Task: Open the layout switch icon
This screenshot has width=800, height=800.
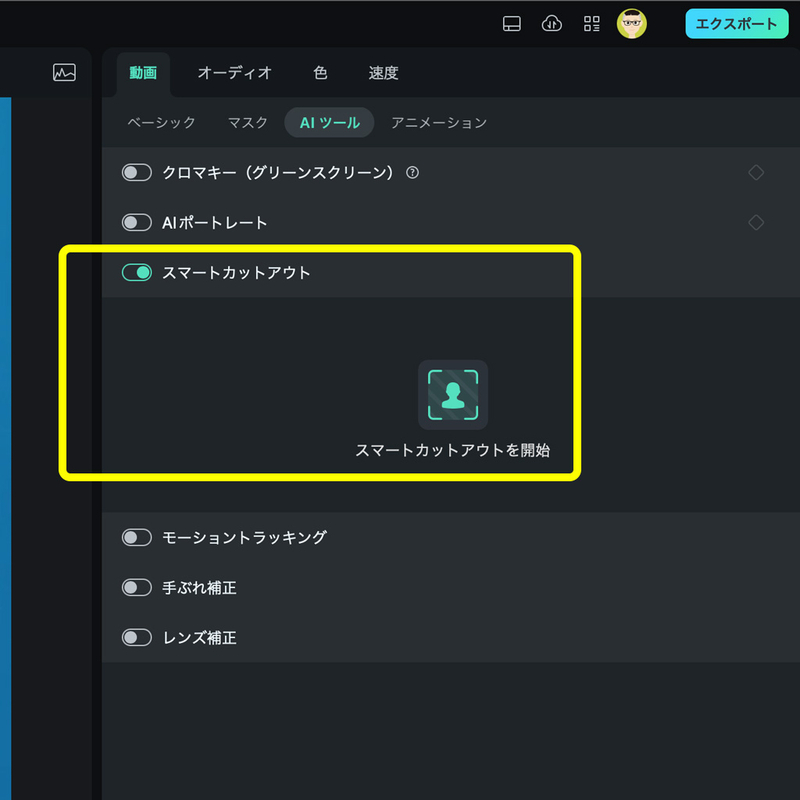Action: [x=511, y=23]
